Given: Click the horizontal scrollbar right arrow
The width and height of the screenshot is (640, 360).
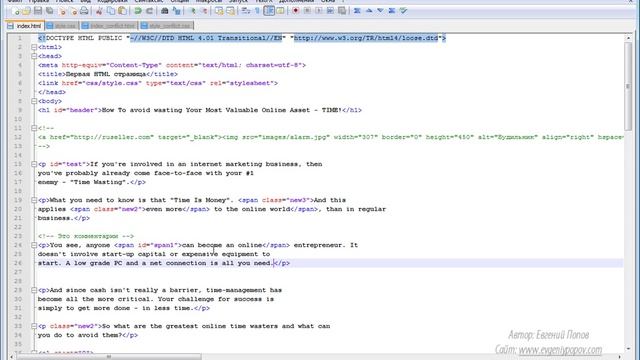Looking at the screenshot, I should click(620, 357).
